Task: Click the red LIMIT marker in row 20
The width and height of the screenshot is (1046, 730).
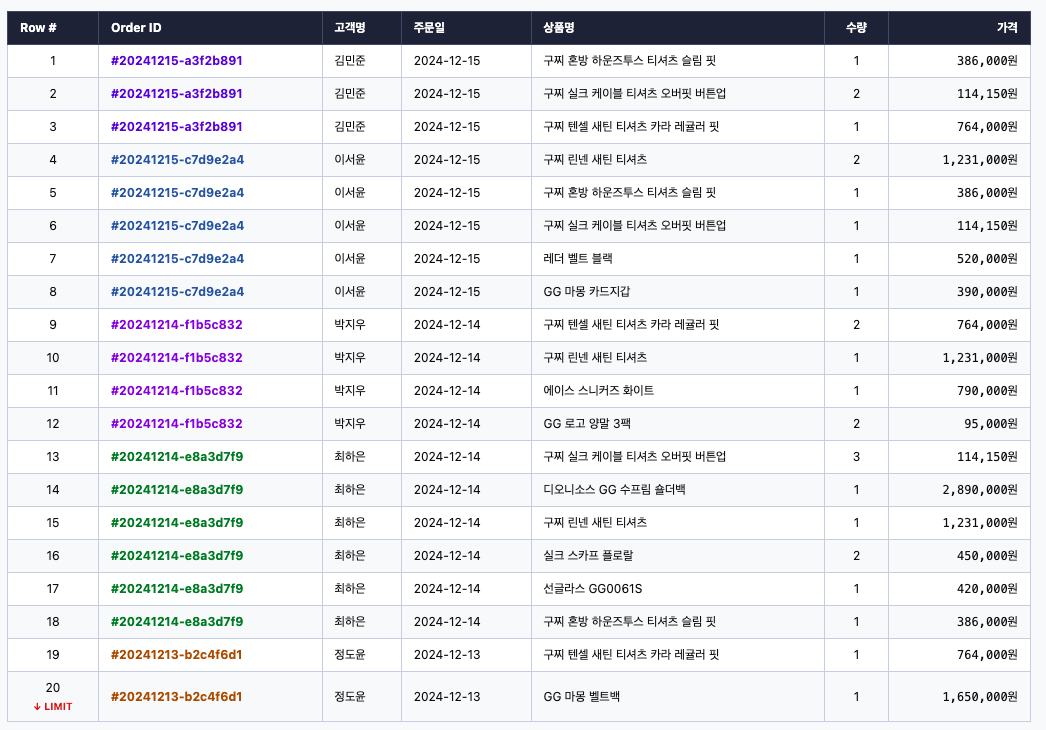Action: coord(53,707)
